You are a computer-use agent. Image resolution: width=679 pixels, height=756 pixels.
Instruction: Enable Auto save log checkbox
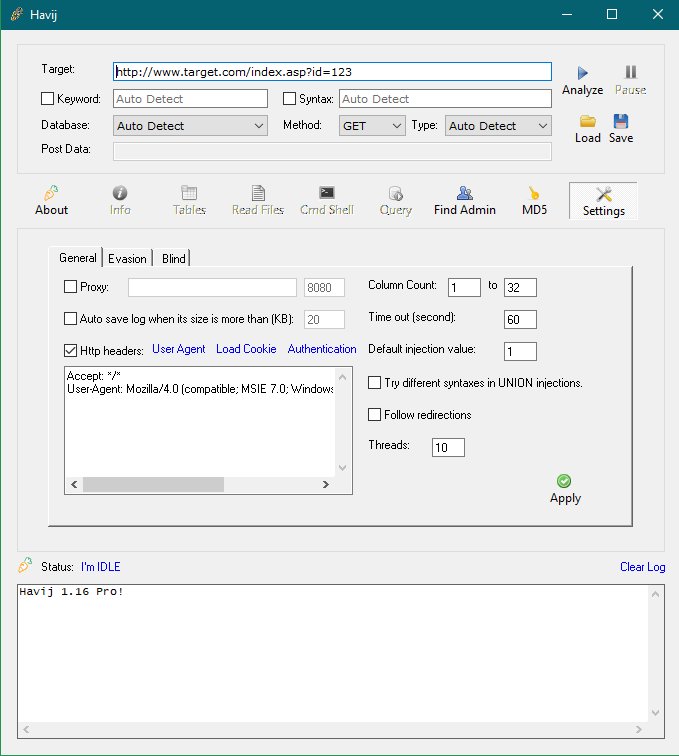(x=70, y=318)
